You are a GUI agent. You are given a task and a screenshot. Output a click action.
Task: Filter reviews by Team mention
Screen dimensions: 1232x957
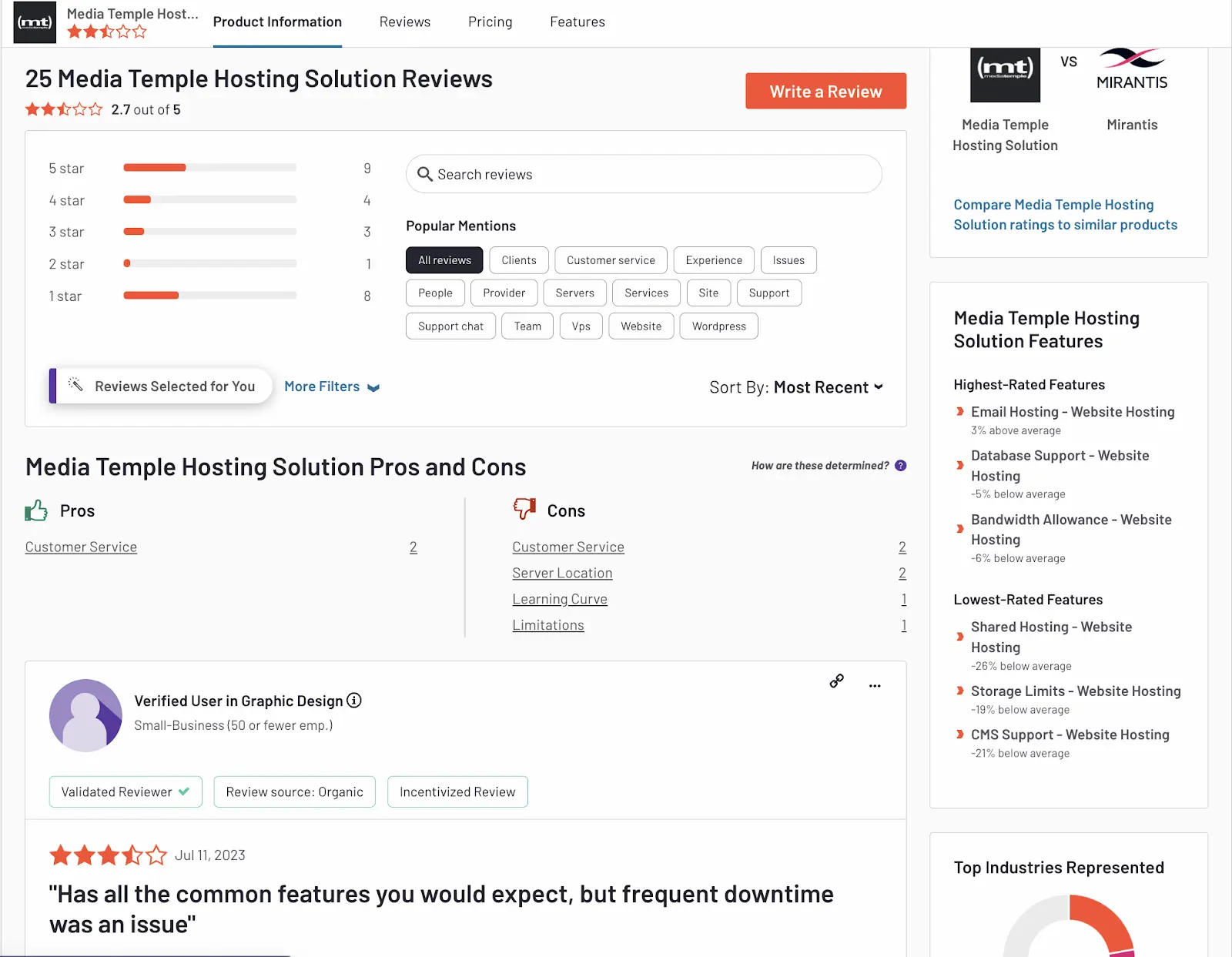[527, 326]
